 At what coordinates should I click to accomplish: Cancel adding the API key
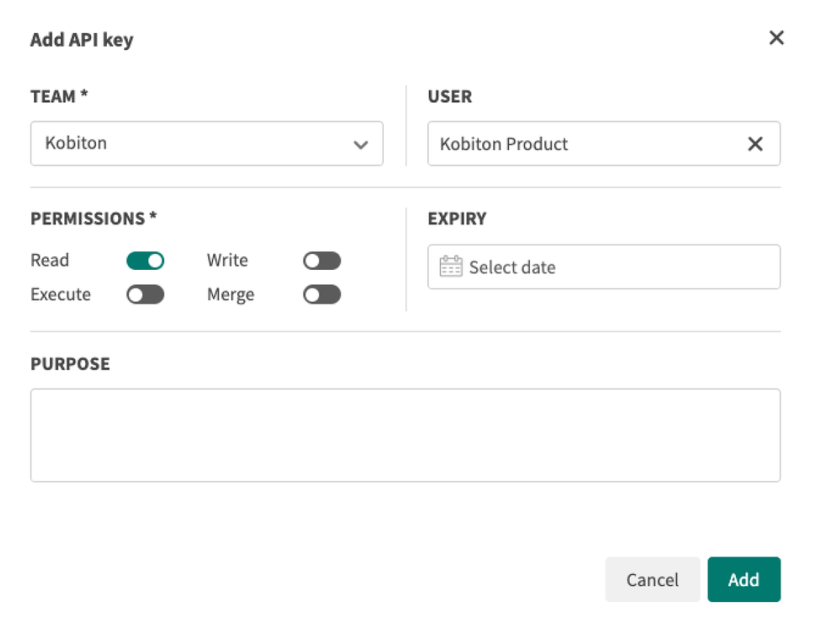tap(652, 579)
